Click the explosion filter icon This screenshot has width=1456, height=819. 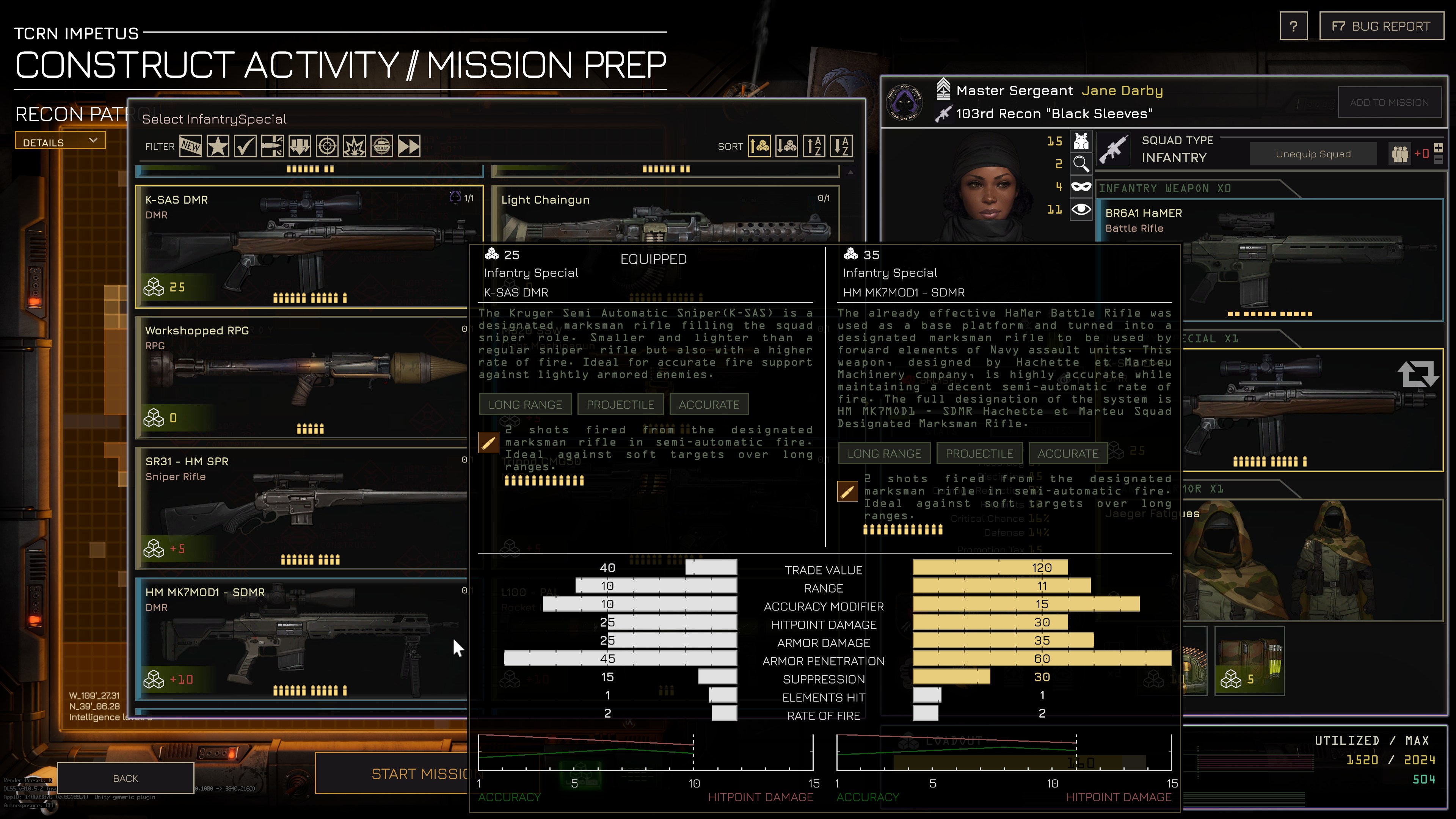coord(355,146)
